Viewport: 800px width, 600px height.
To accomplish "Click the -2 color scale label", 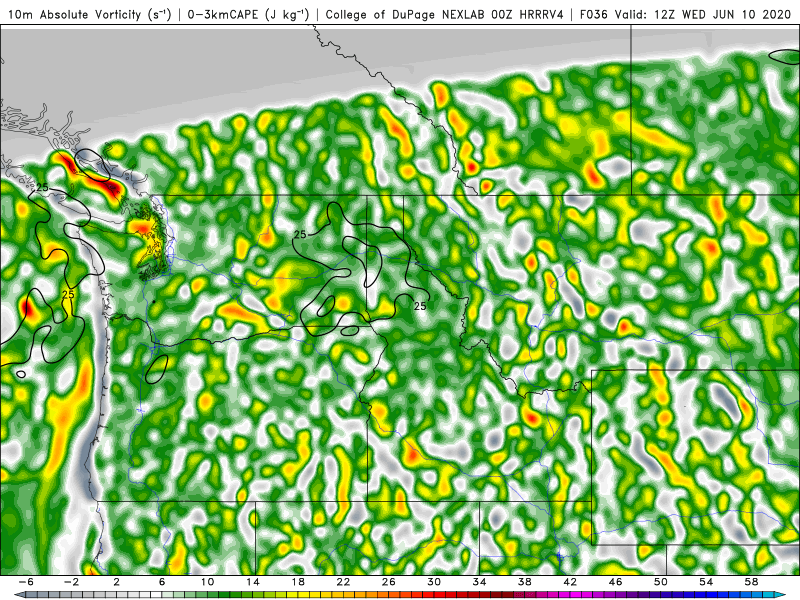I will (71, 582).
